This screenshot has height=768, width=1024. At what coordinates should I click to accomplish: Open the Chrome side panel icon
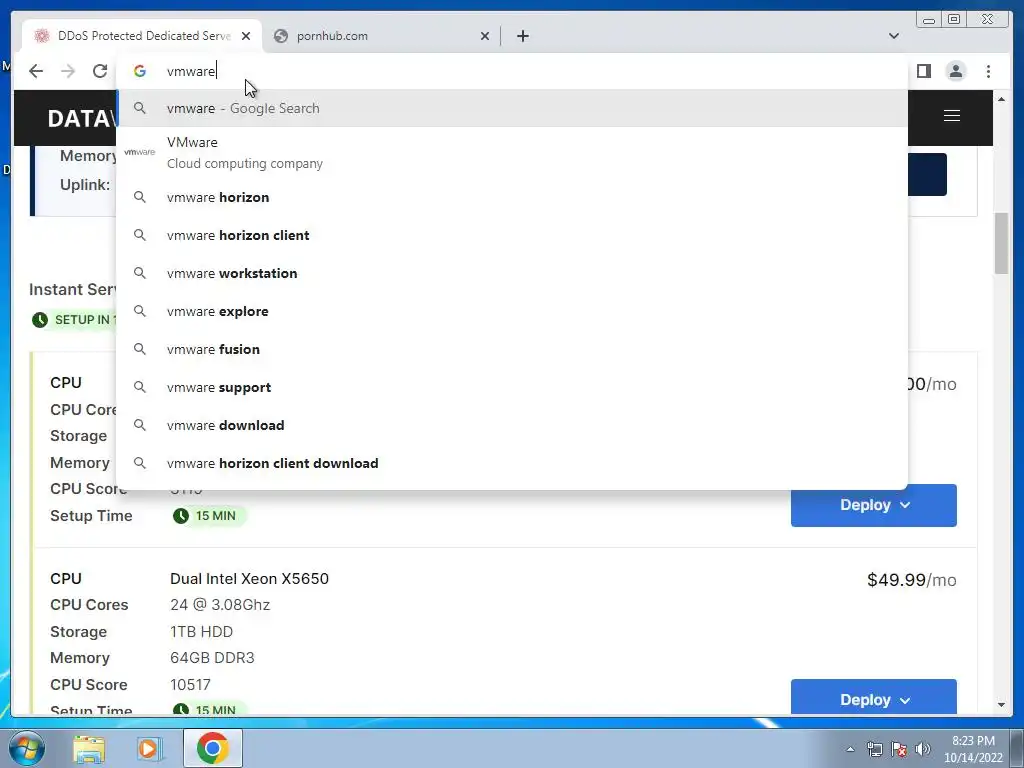923,71
